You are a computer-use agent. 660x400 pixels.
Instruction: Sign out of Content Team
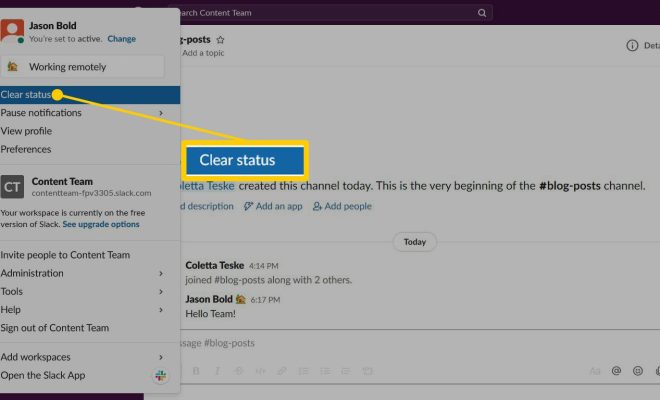click(55, 328)
